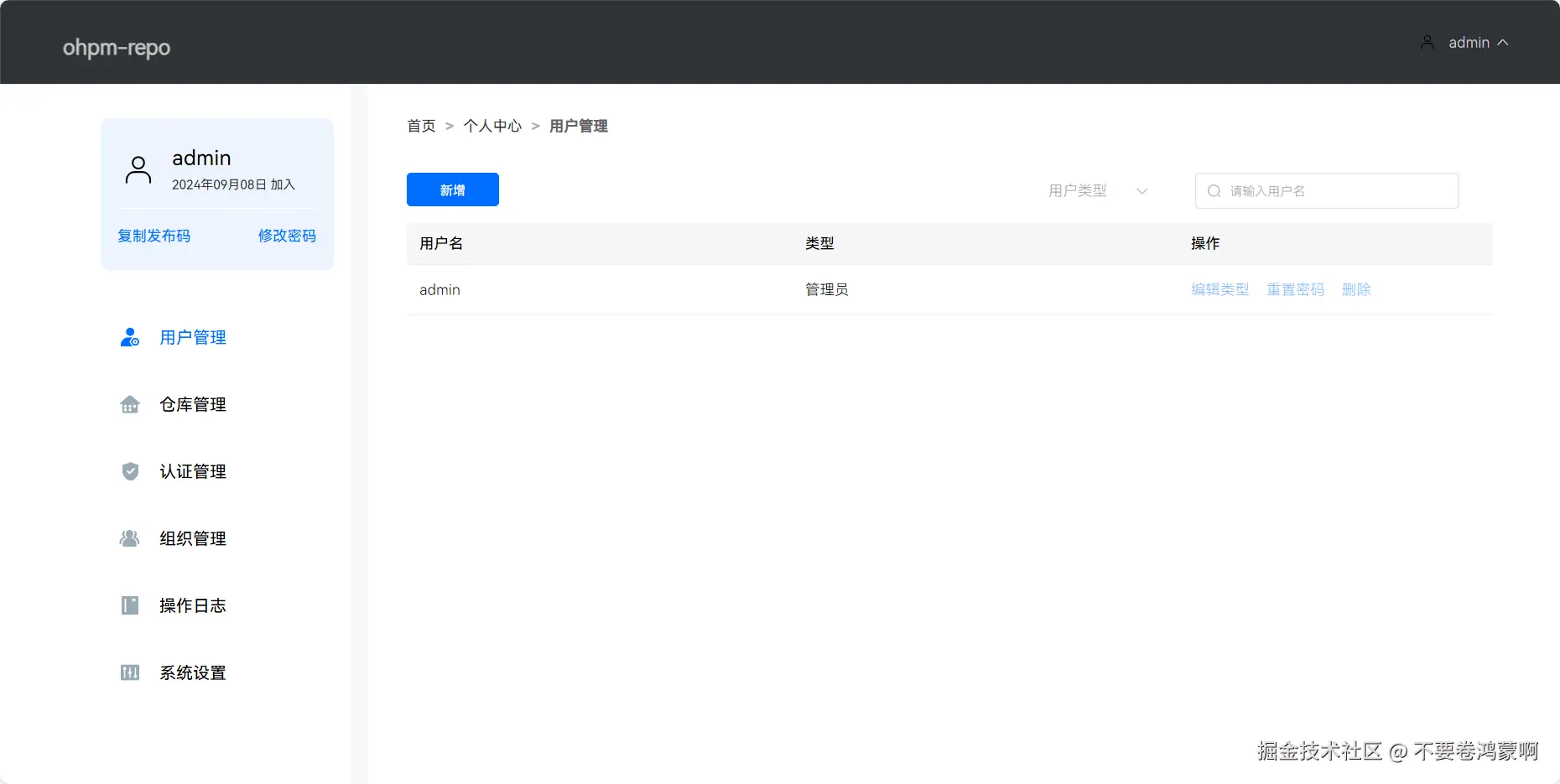The width and height of the screenshot is (1560, 784).
Task: Open 系统设置 in the sidebar
Action: pos(193,672)
